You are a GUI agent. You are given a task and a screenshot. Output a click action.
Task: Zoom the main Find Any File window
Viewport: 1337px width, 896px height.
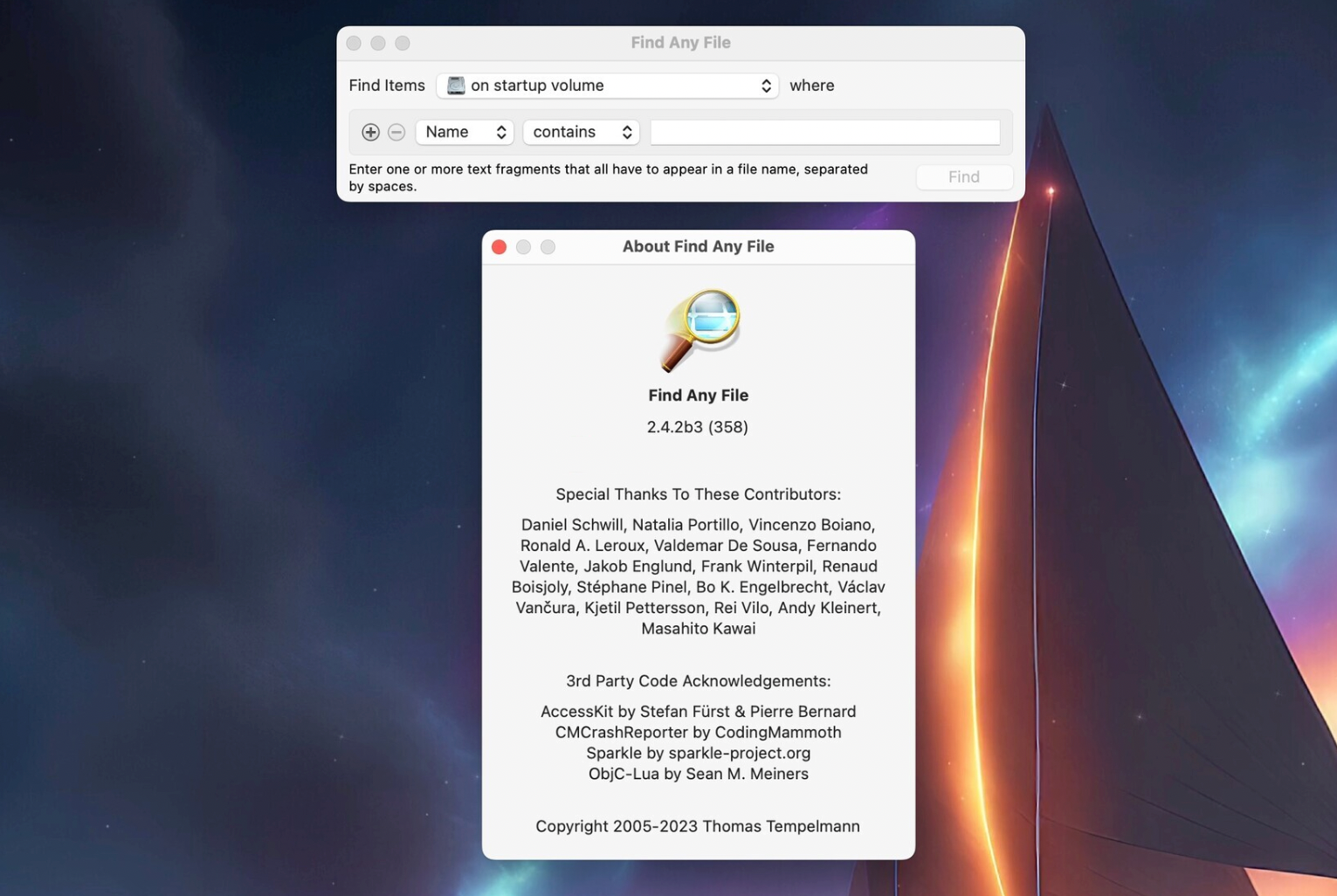coord(403,43)
